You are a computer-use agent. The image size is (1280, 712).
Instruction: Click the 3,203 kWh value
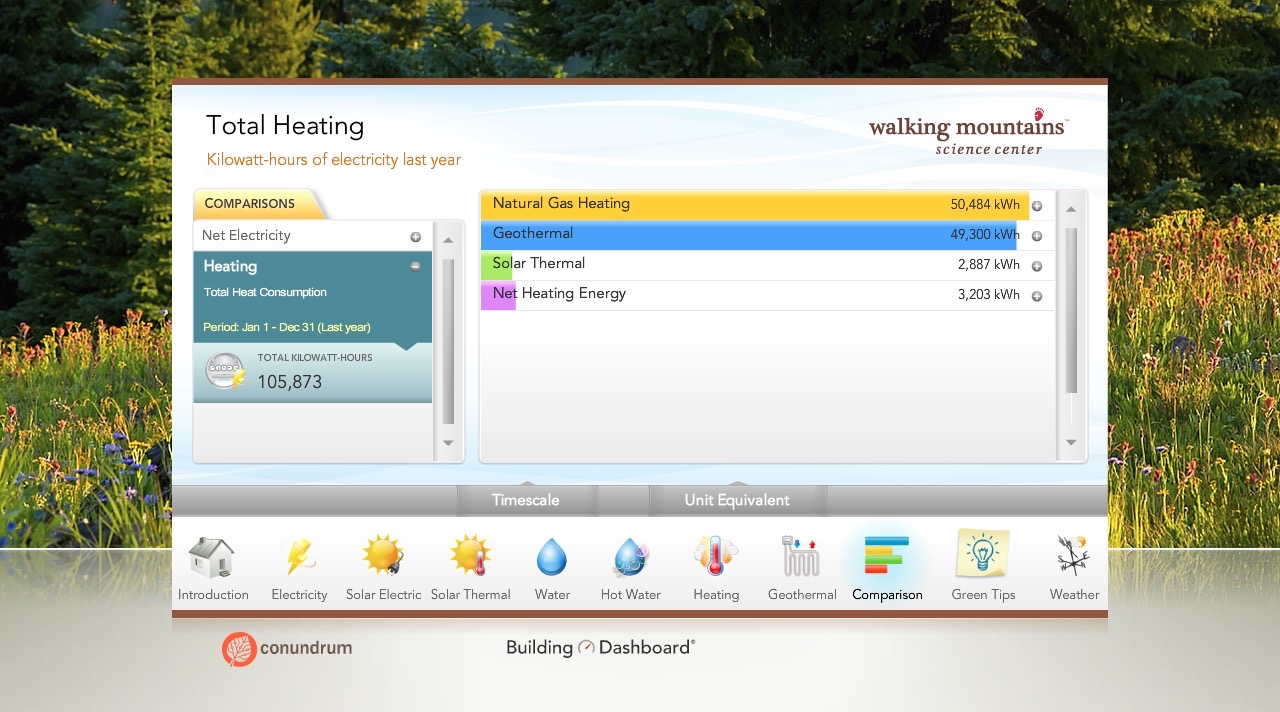click(989, 295)
